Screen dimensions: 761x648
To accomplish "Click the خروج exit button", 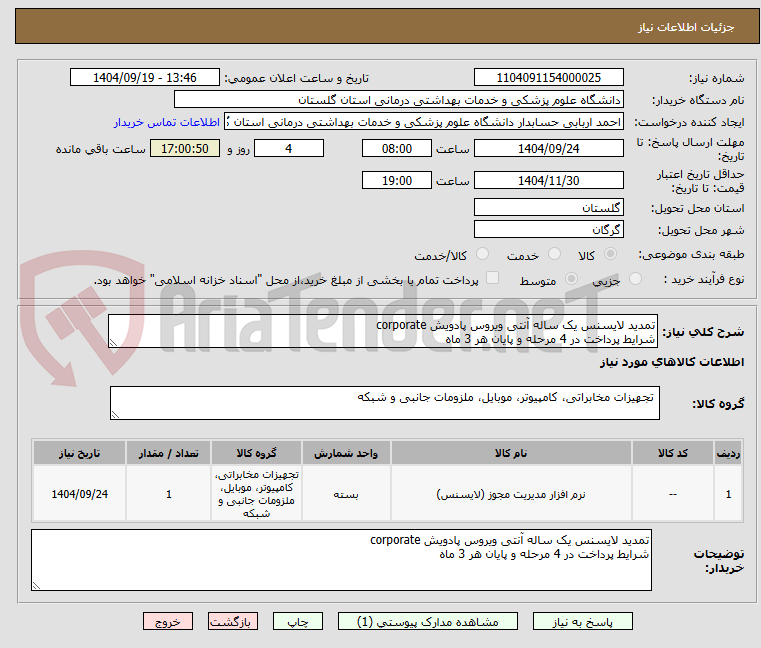I will [168, 621].
